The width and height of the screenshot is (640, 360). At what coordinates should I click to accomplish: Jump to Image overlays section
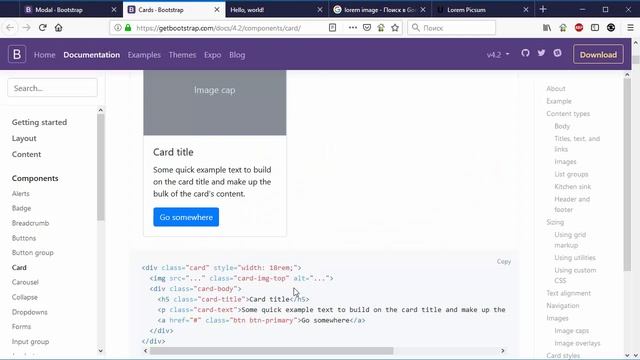(x=577, y=343)
